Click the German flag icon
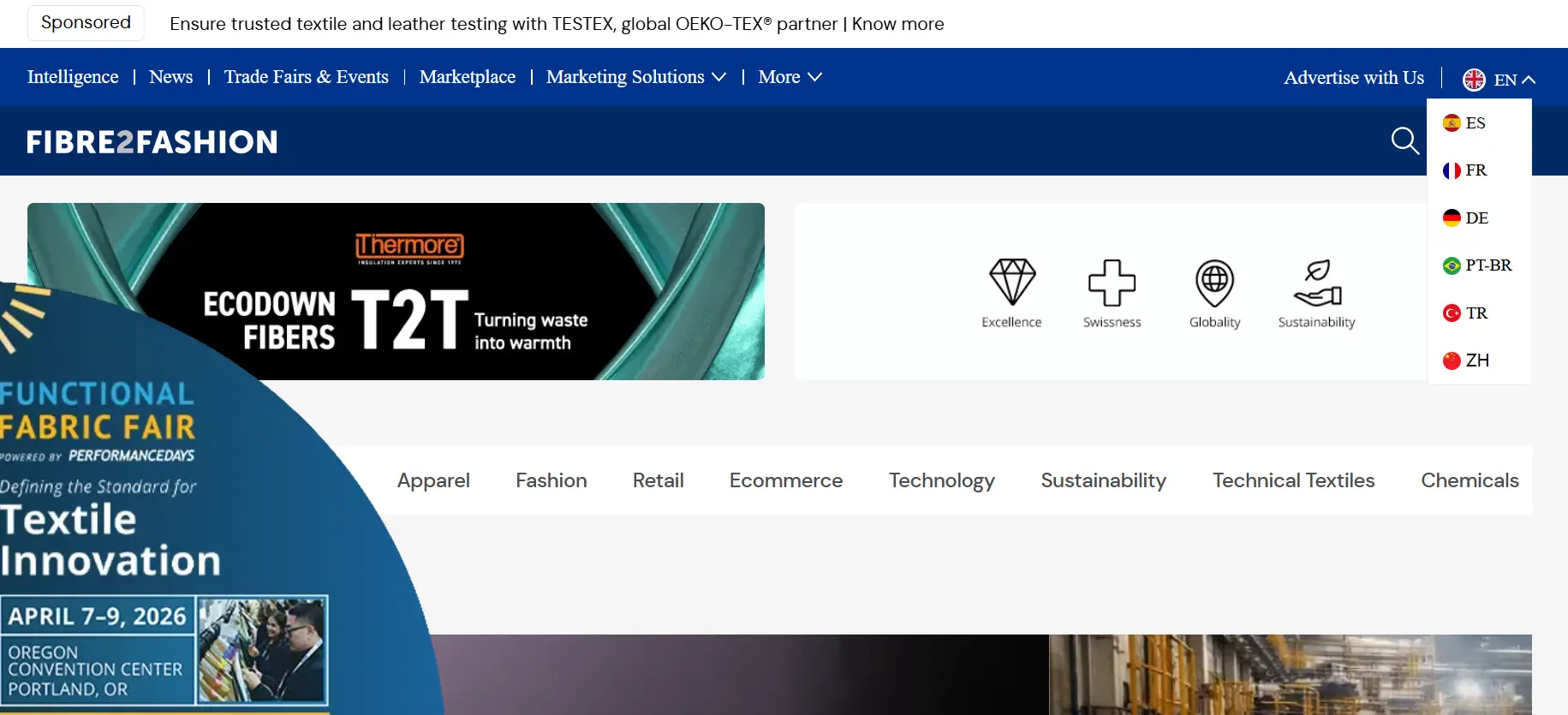Screen dimensions: 1568x715 coord(1452,218)
